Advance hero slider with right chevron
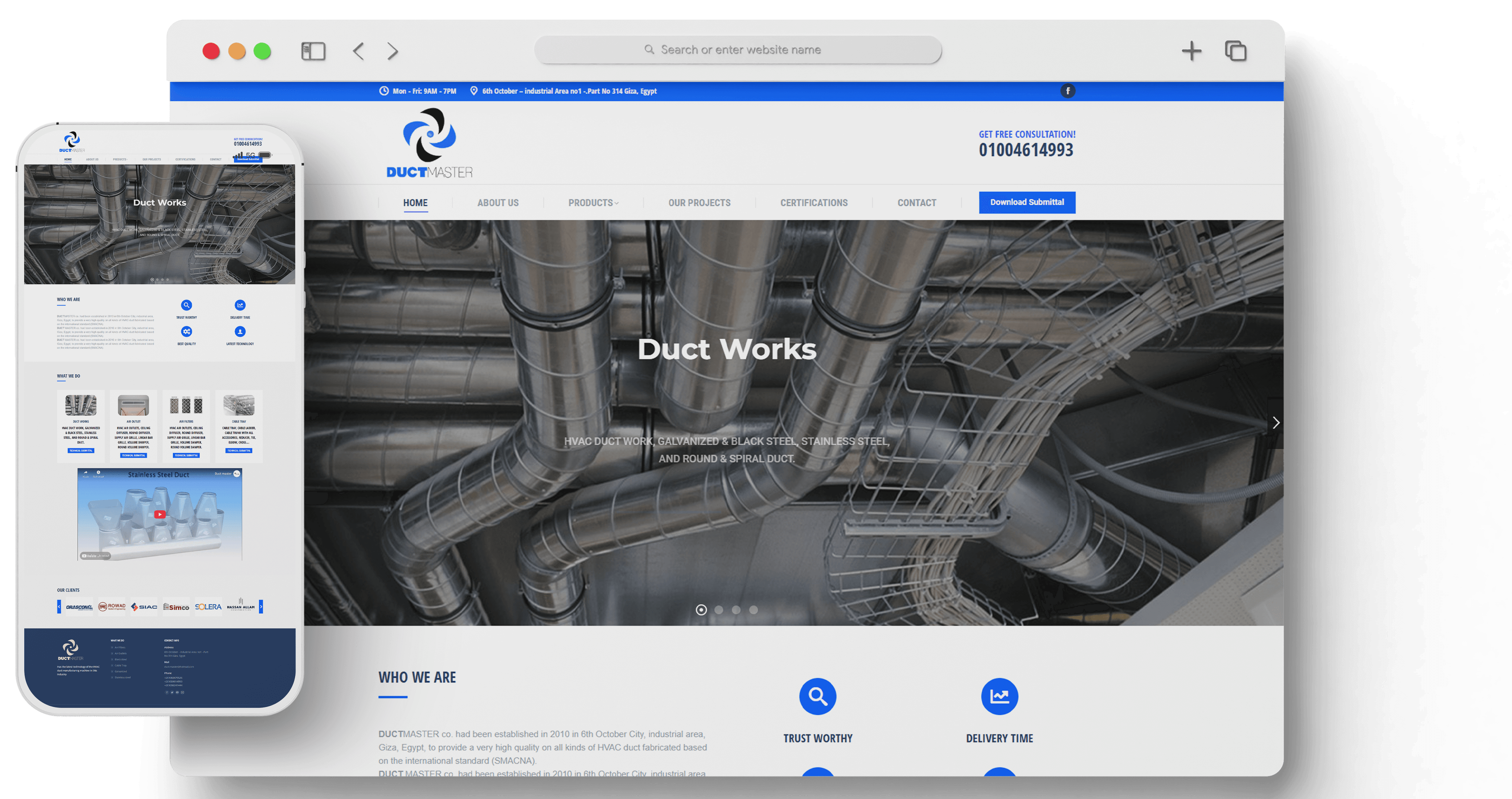Screen dimensions: 1512x799 coord(1275,423)
